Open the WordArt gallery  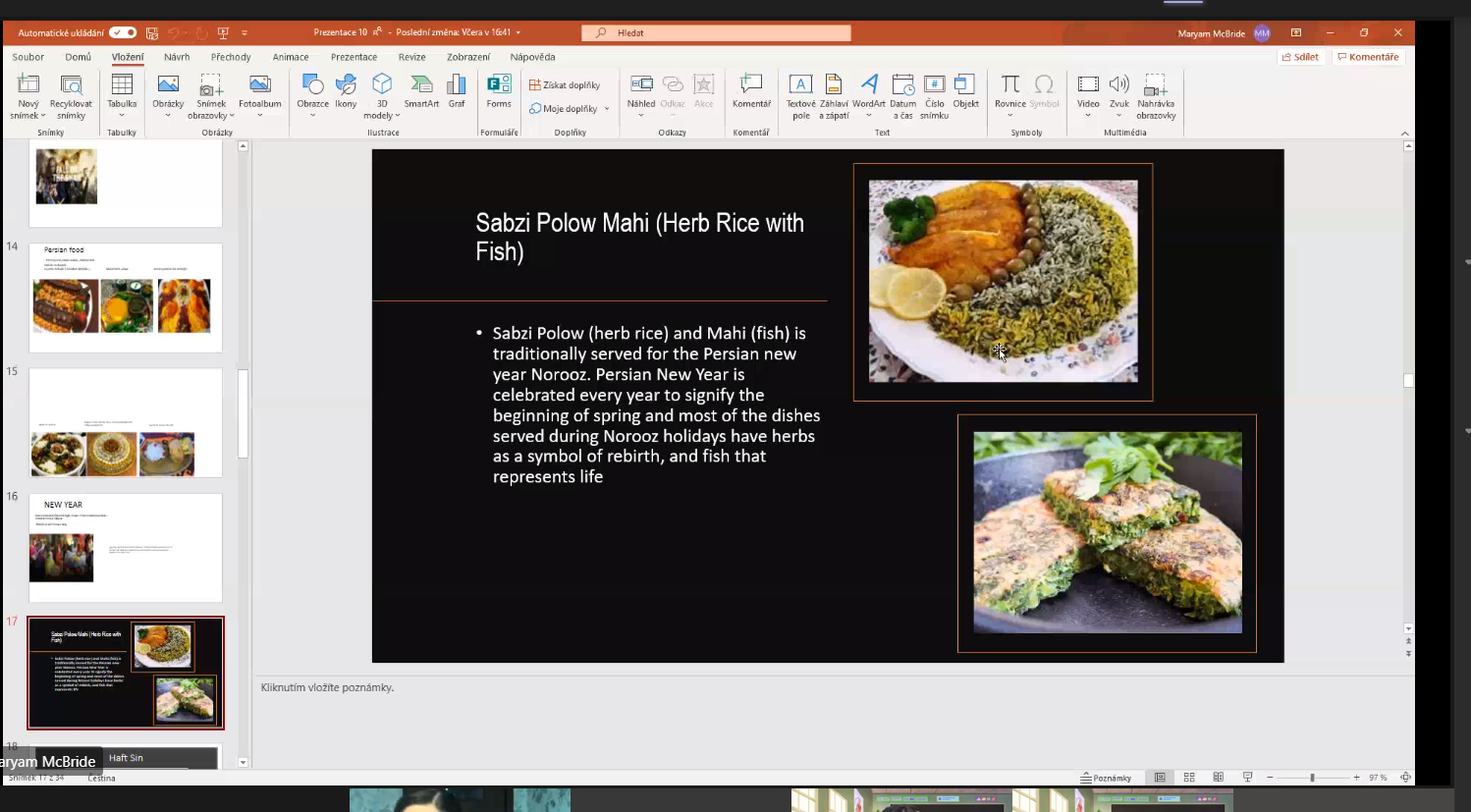pyautogui.click(x=869, y=94)
